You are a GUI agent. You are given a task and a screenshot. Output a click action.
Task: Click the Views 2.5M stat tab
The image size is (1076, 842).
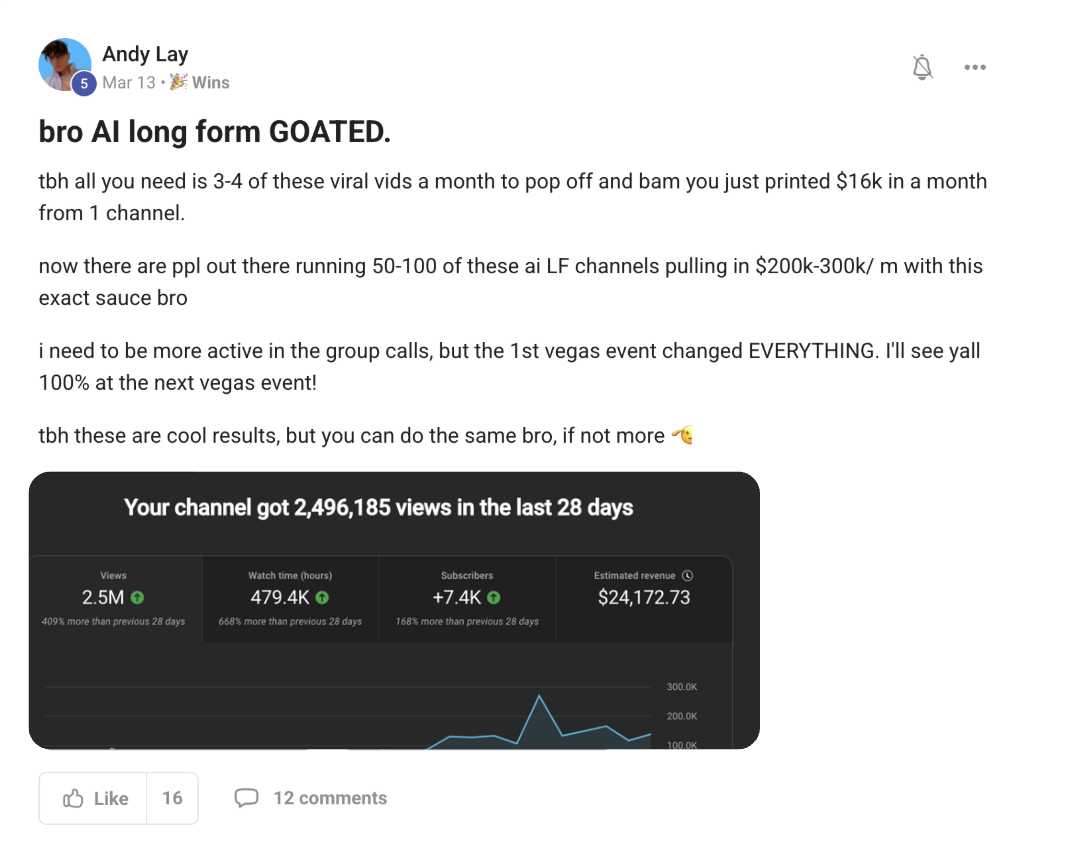click(x=115, y=599)
